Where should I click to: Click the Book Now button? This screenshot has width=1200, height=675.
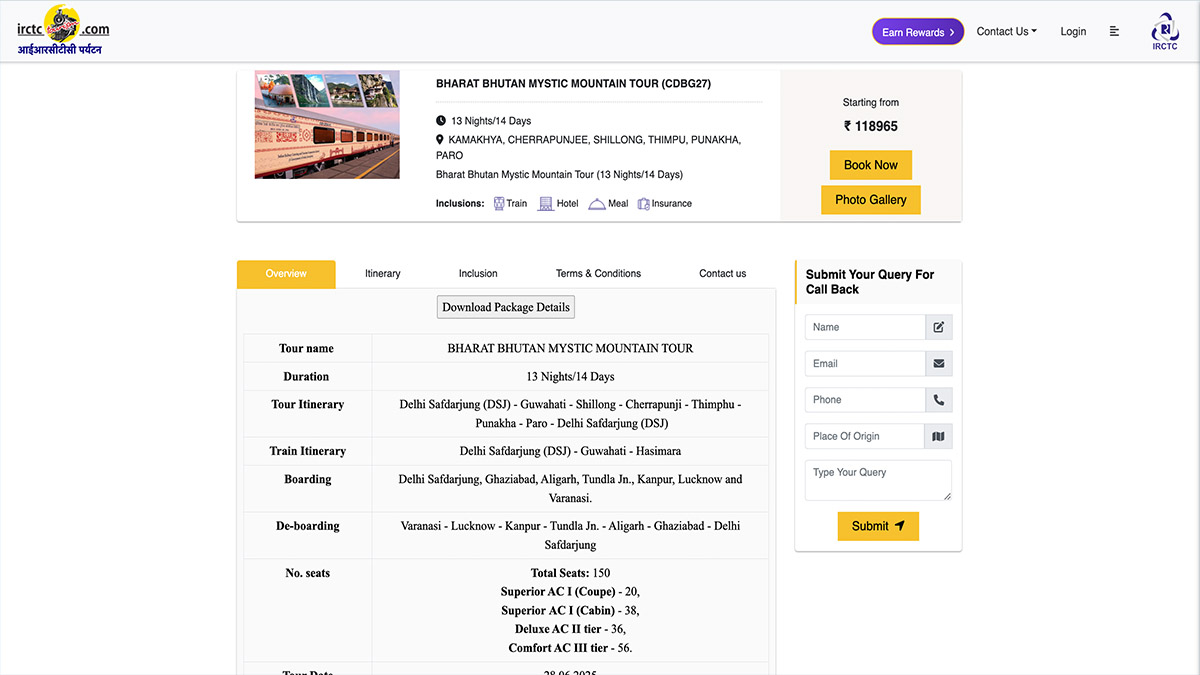(871, 165)
